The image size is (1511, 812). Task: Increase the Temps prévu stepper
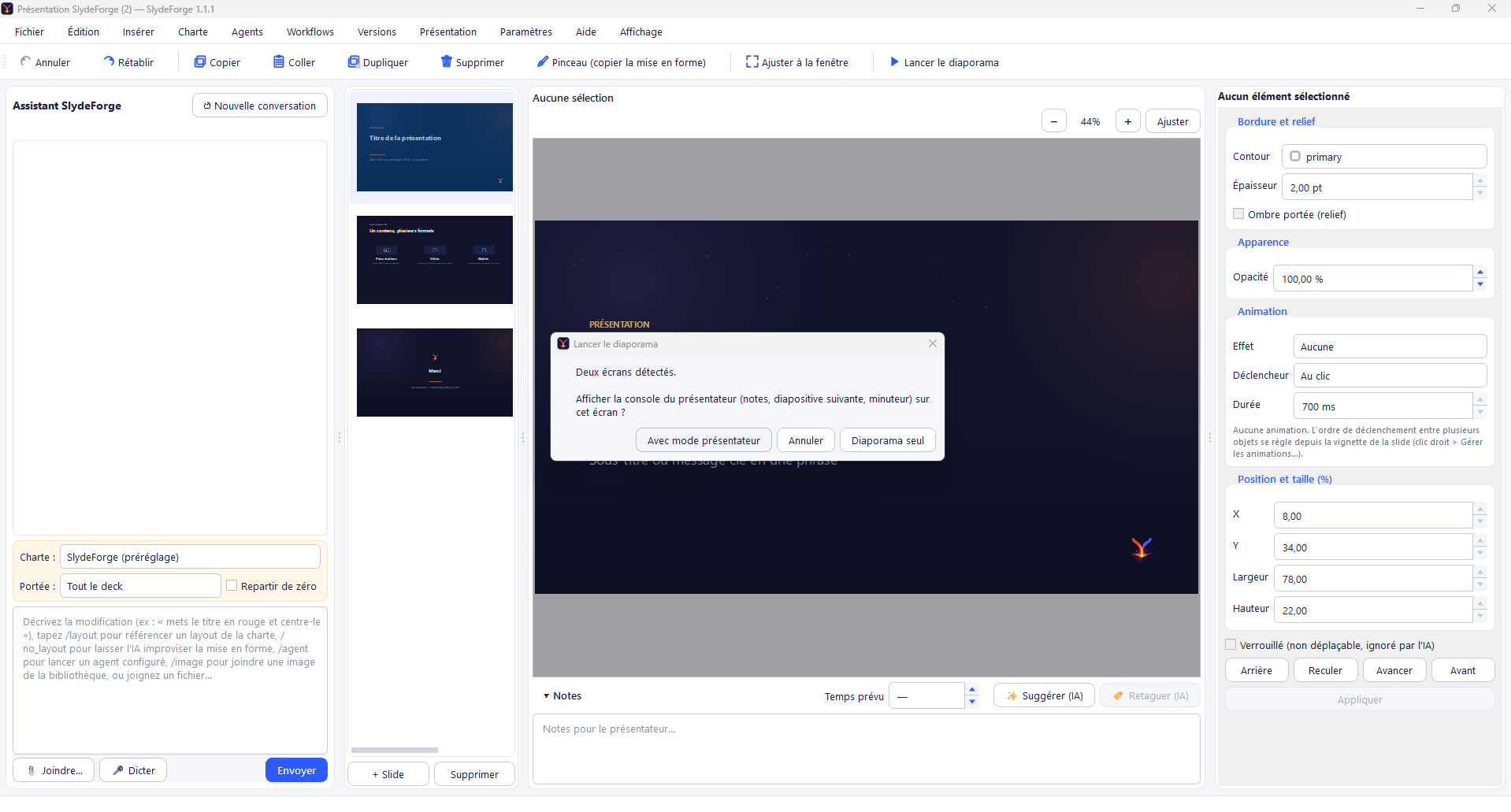(x=972, y=690)
